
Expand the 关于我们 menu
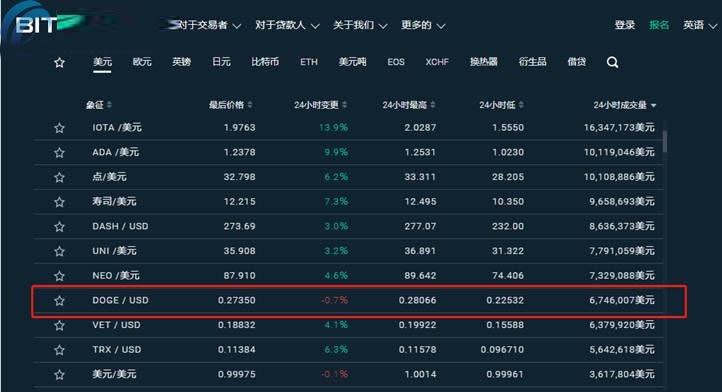click(360, 25)
